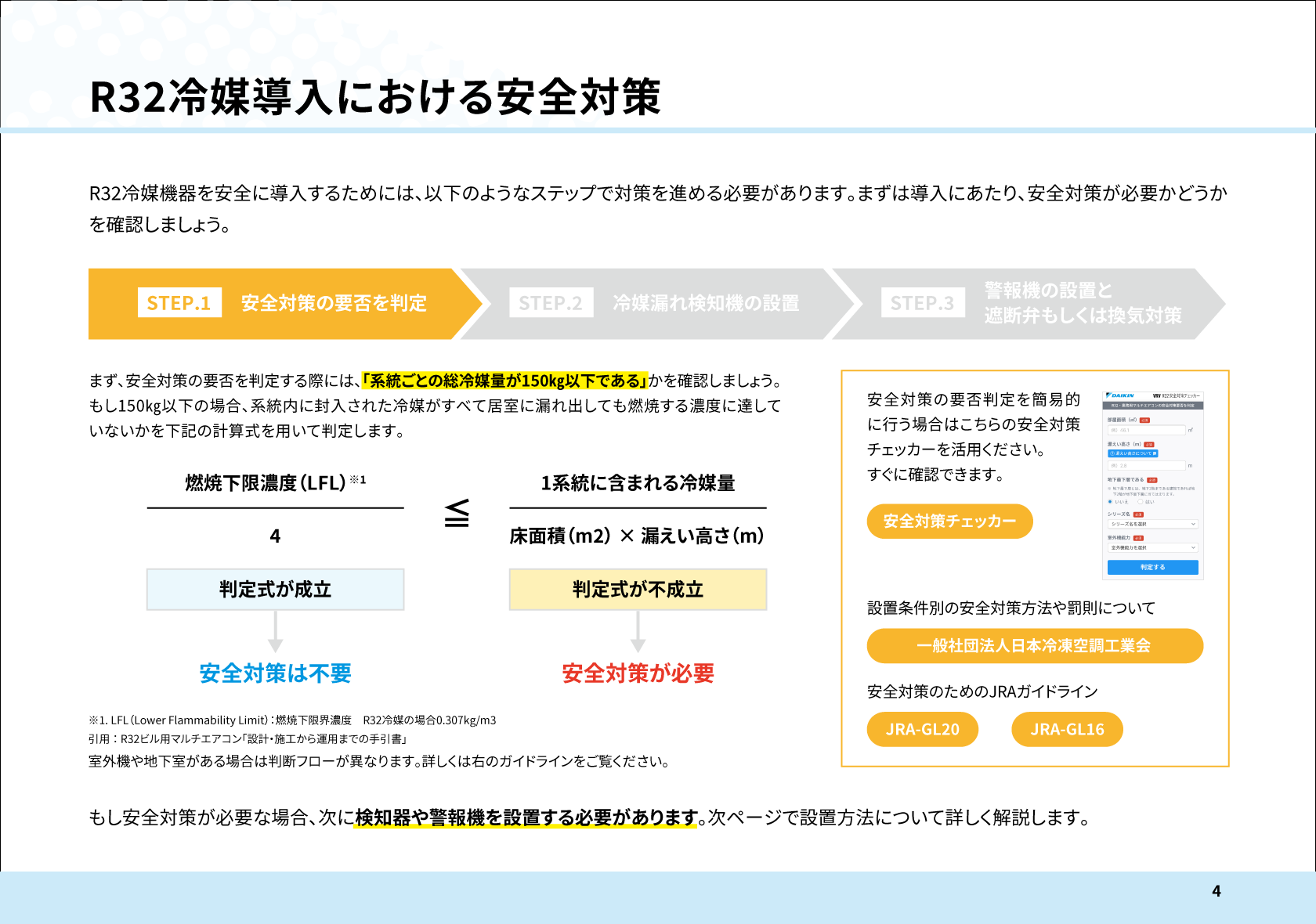The image size is (1316, 924).
Task: Click the blue 判定する button
Action: [x=1152, y=567]
